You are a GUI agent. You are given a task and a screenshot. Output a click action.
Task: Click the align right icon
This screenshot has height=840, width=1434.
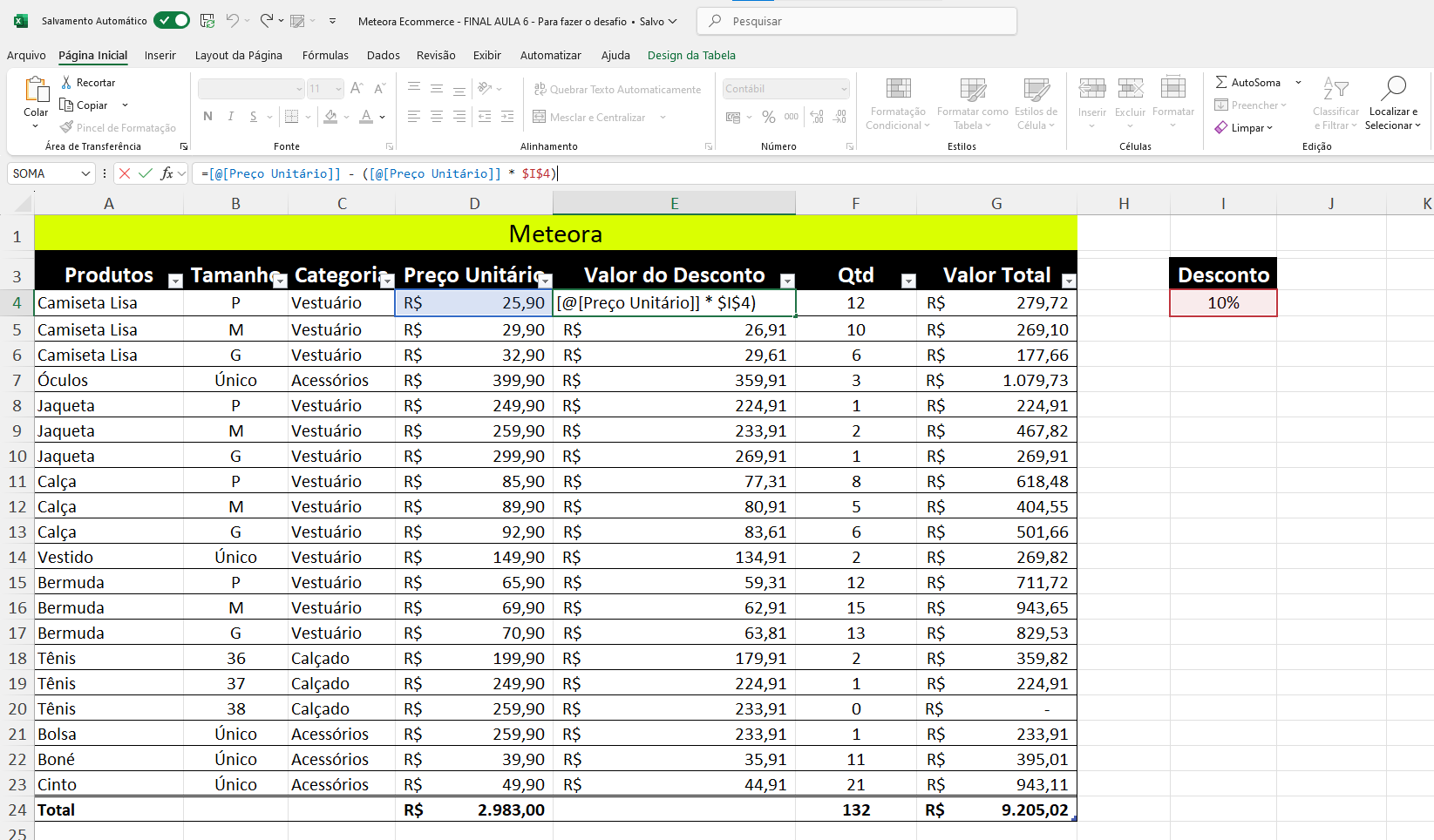459,116
